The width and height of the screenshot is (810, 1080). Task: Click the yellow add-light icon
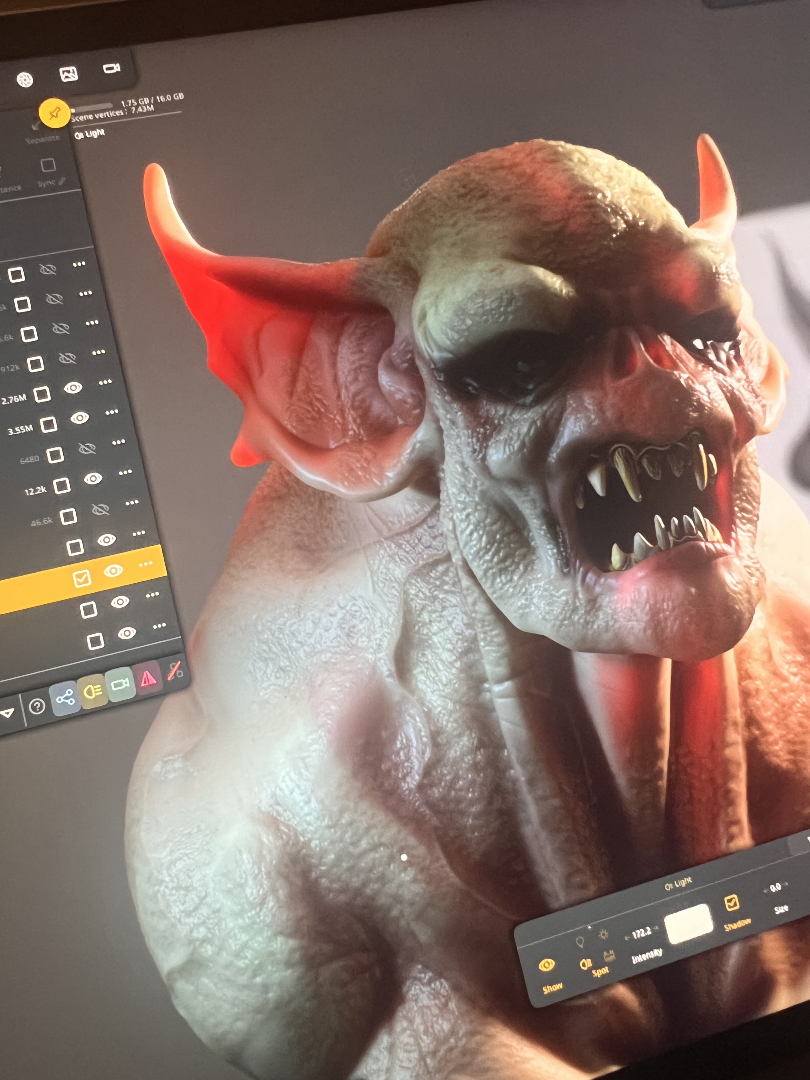coord(93,692)
